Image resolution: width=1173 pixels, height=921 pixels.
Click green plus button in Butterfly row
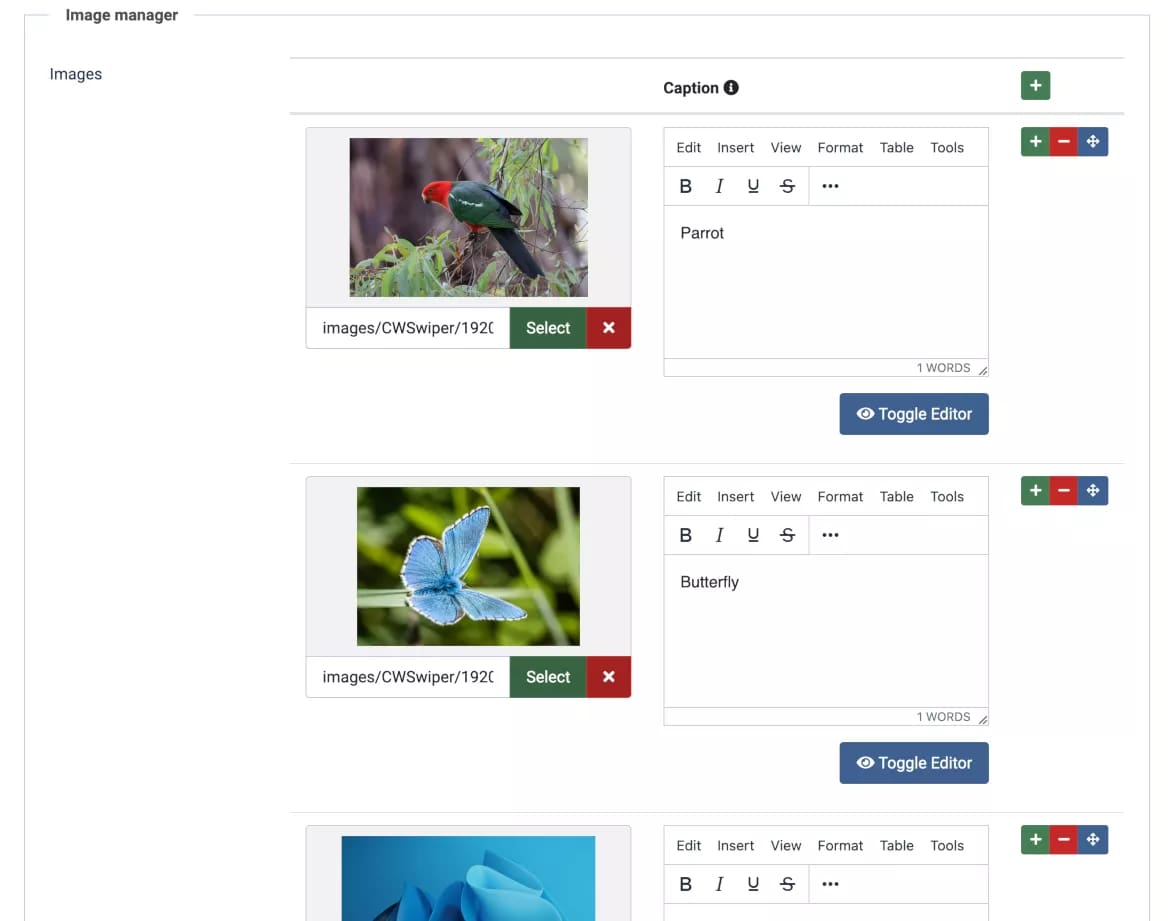[1035, 491]
